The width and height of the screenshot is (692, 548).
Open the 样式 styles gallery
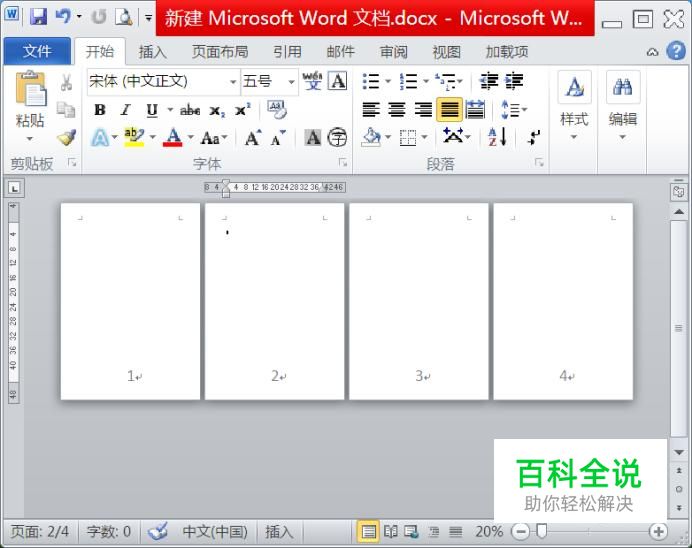[x=574, y=106]
